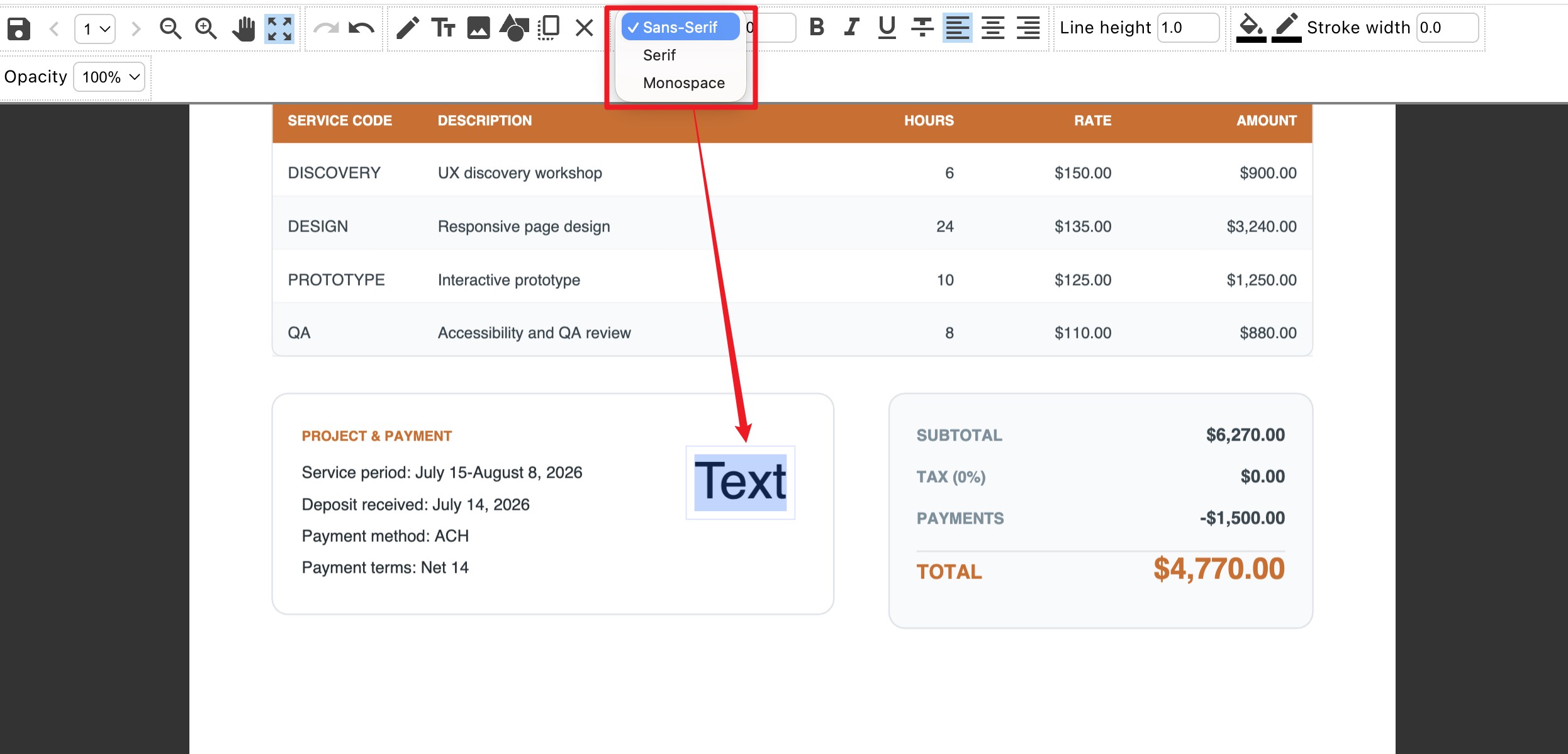
Task: Open the fill color bucket swatch
Action: coord(1251,28)
